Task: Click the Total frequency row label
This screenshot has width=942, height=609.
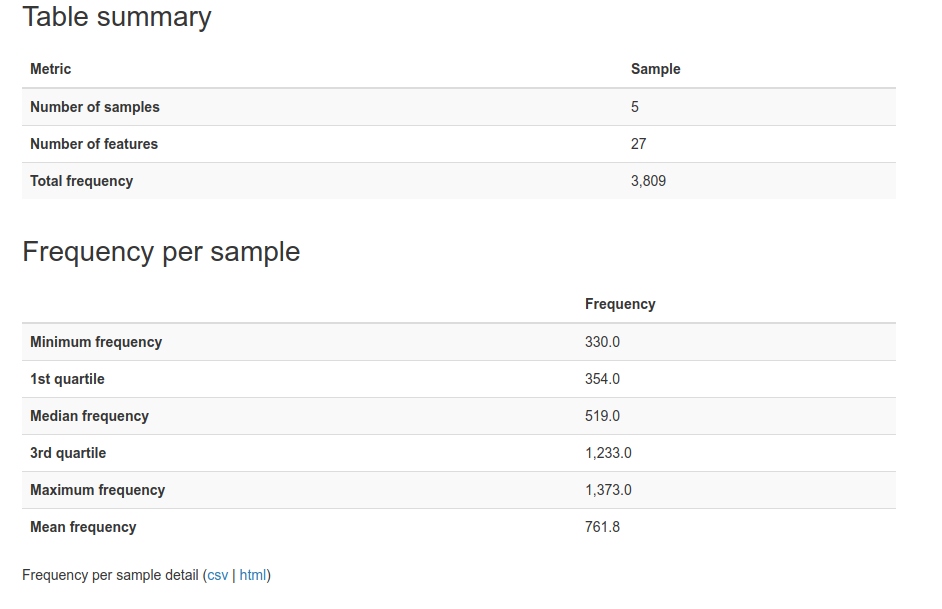Action: point(82,181)
